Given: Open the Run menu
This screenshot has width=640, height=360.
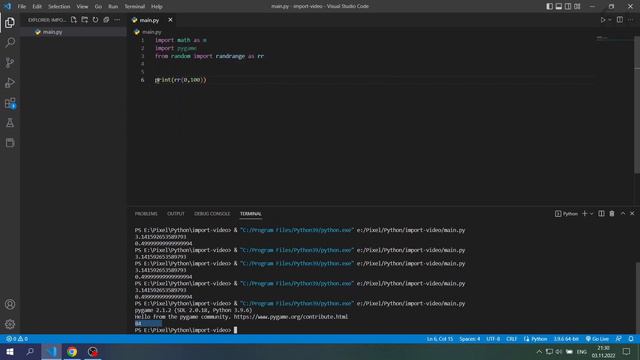Looking at the screenshot, I should [113, 6].
